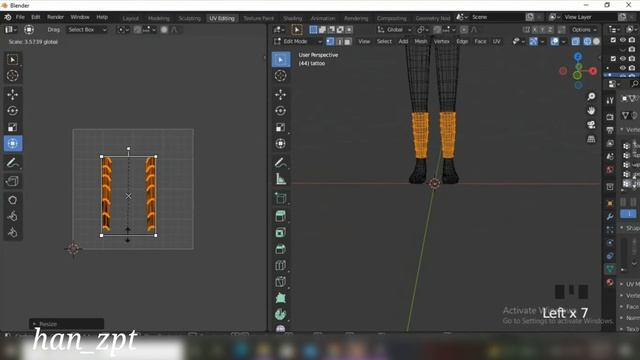The width and height of the screenshot is (640, 360).
Task: Select the Poly Build tool
Action: pos(281,298)
